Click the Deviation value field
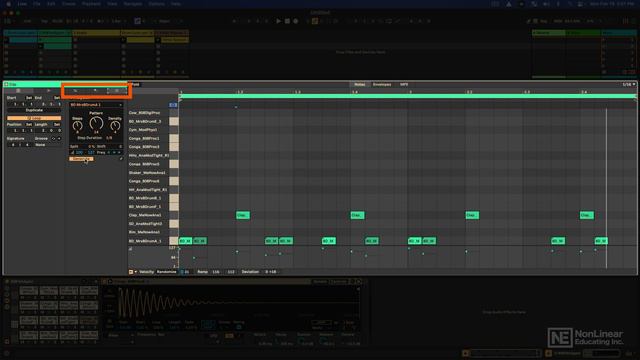 coord(271,272)
